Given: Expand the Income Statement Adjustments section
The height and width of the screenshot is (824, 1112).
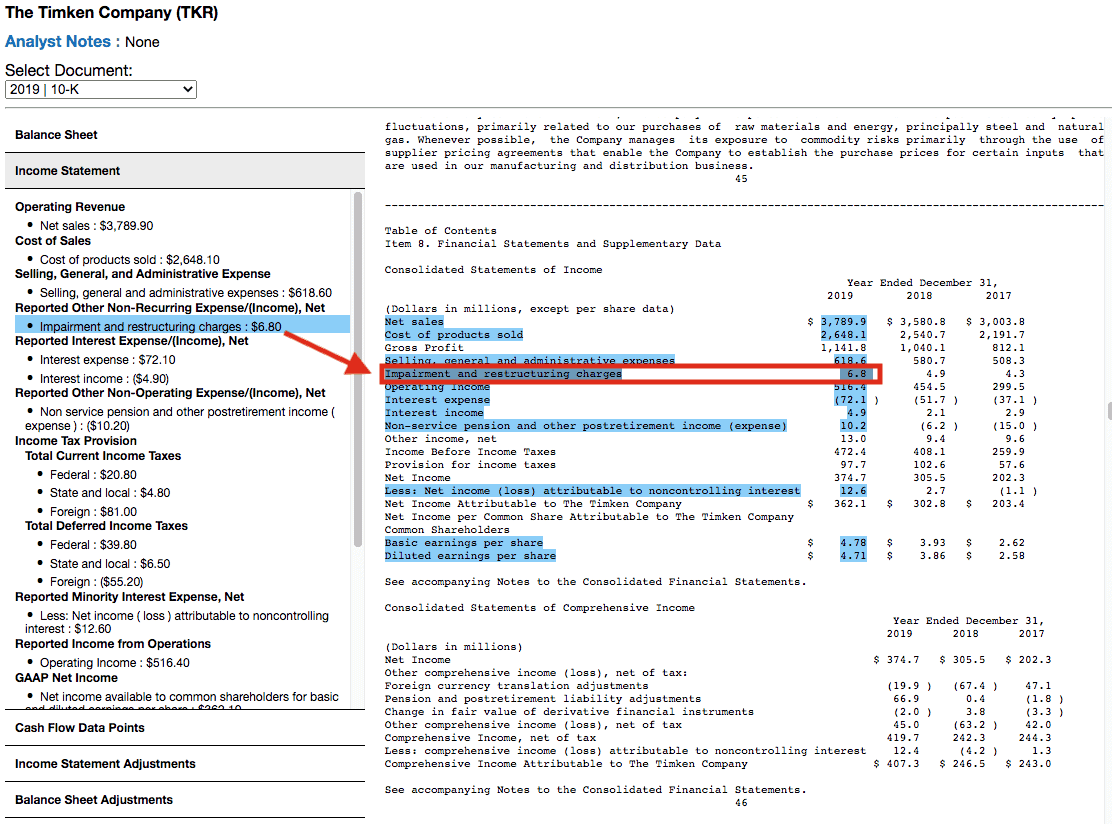Looking at the screenshot, I should click(x=184, y=764).
